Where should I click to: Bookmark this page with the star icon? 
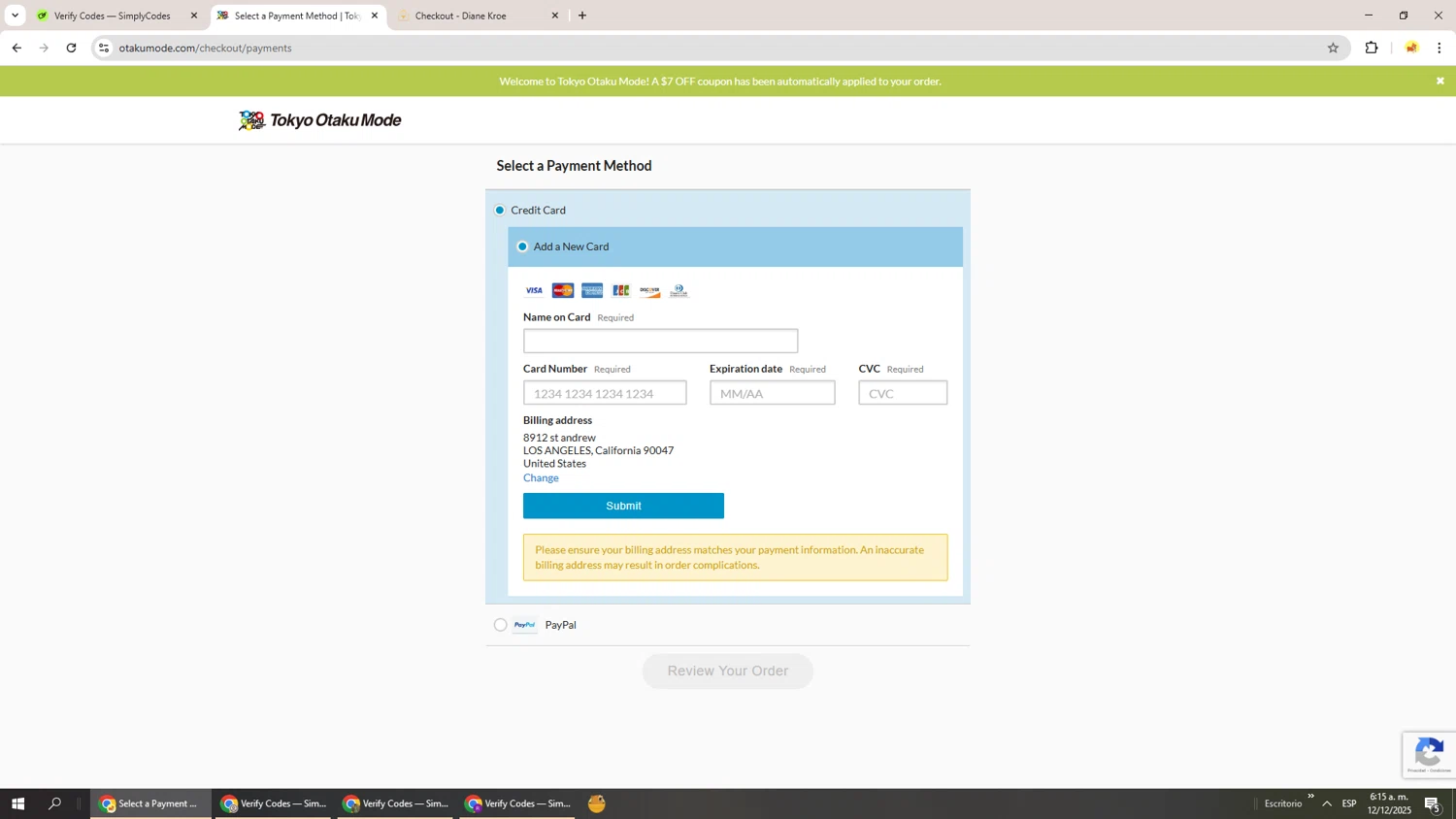1333,48
